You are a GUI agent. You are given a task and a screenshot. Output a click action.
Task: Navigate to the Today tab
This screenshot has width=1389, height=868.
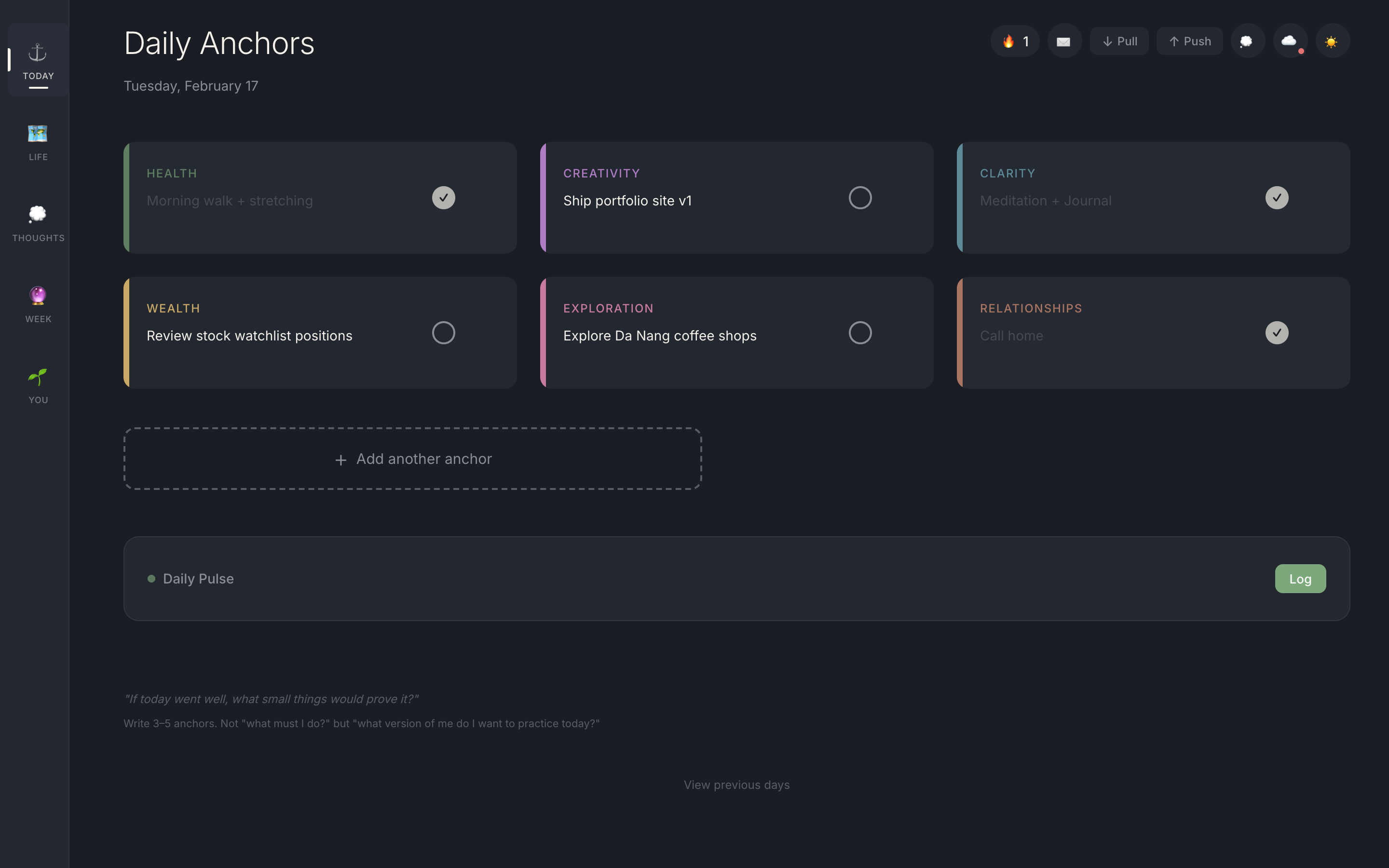tap(37, 60)
